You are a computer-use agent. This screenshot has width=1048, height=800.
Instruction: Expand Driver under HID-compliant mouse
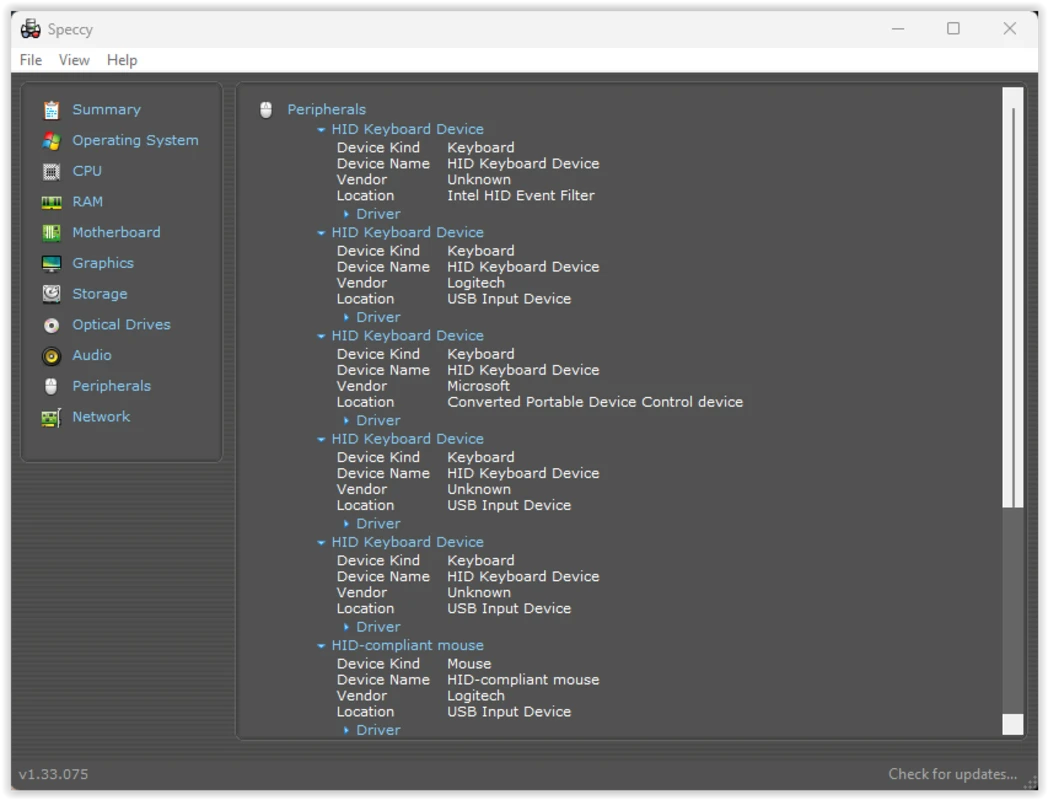click(351, 729)
